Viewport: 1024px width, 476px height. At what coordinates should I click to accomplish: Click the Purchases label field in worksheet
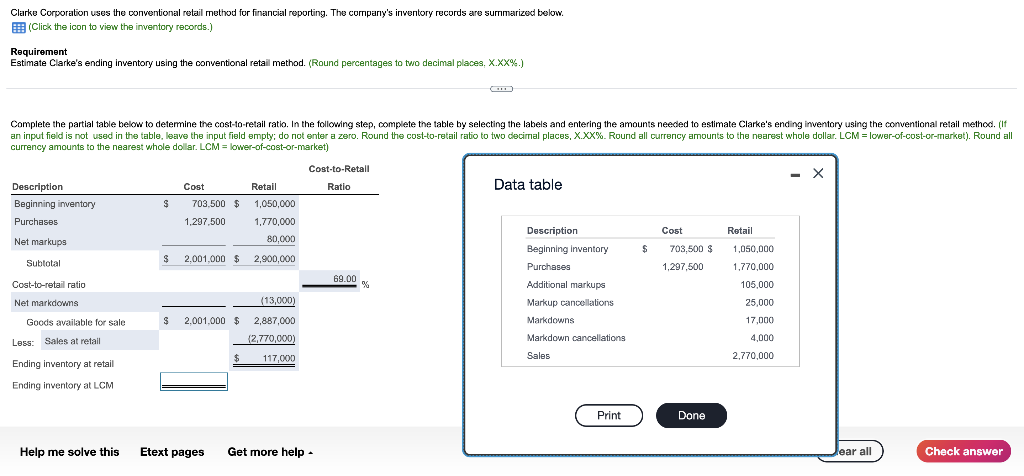pyautogui.click(x=86, y=222)
